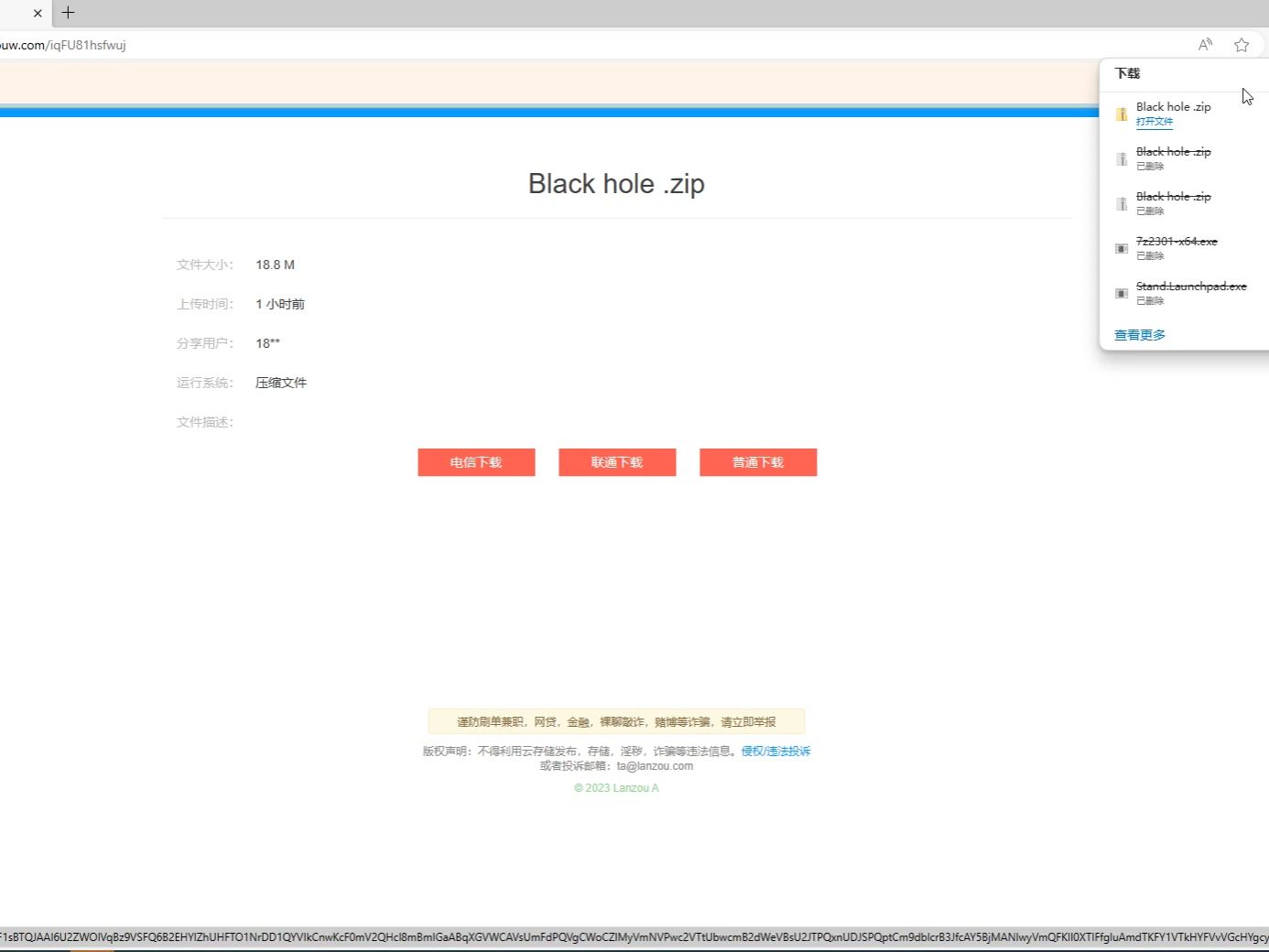The image size is (1269, 952).
Task: Click the 运行系统 label
Action: pyautogui.click(x=205, y=383)
